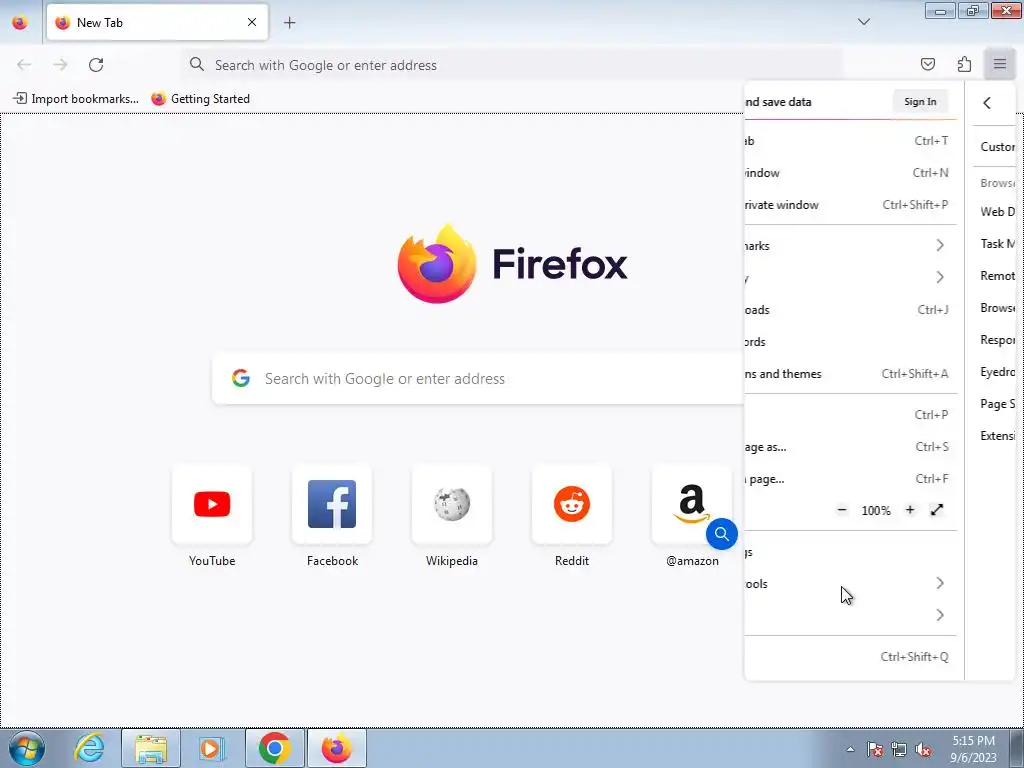Image resolution: width=1024 pixels, height=768 pixels.
Task: Select the New tab entry (Ctrl+T)
Action: point(850,140)
